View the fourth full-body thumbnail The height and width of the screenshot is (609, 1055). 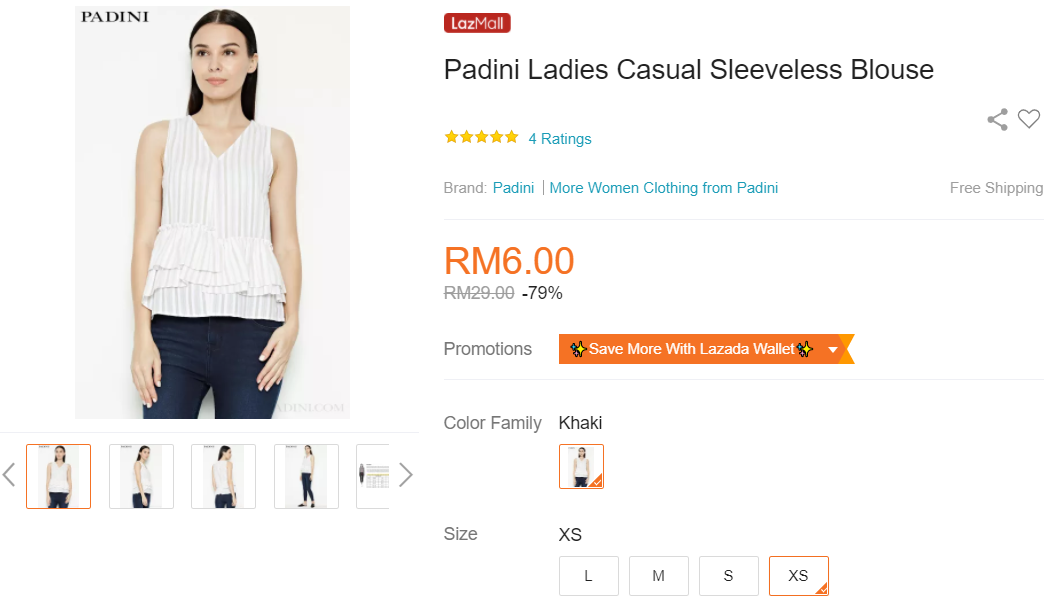click(306, 476)
